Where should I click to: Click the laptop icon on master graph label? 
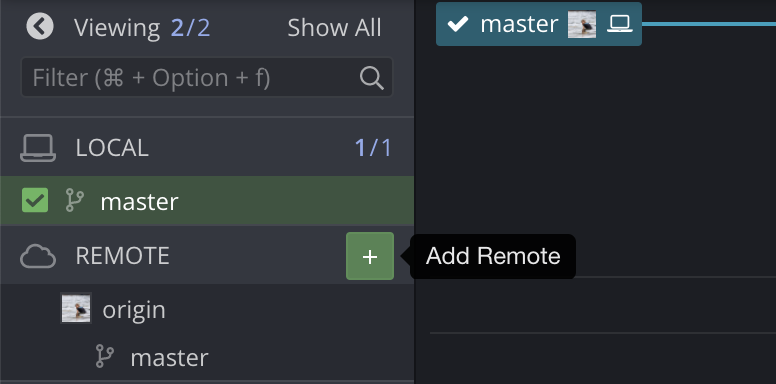620,24
